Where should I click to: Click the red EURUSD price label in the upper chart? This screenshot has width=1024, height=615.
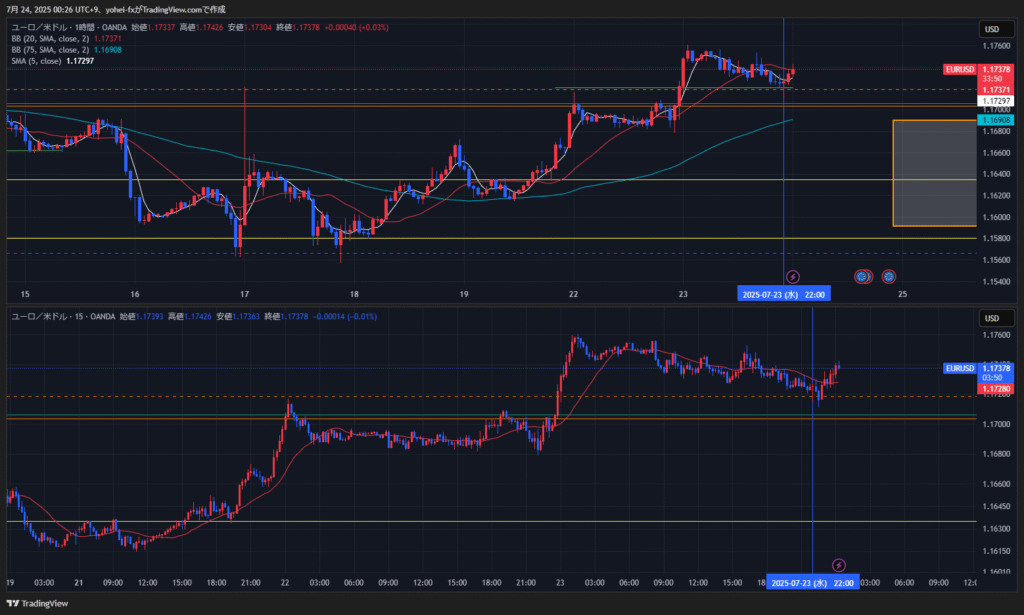(959, 69)
